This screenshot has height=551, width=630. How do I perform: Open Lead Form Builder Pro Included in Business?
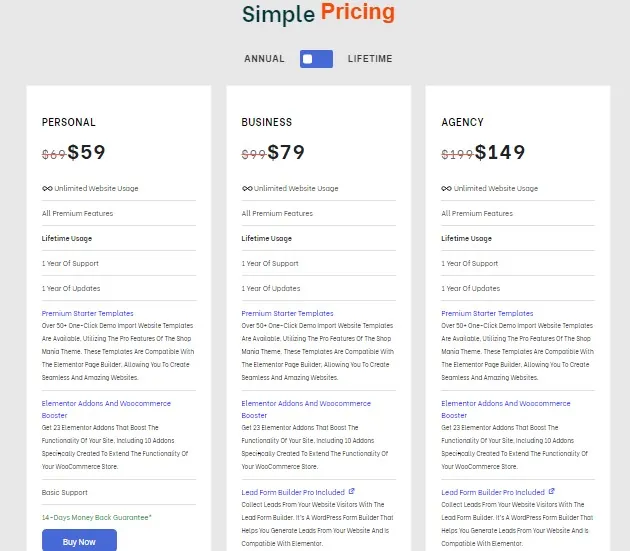[x=293, y=492]
